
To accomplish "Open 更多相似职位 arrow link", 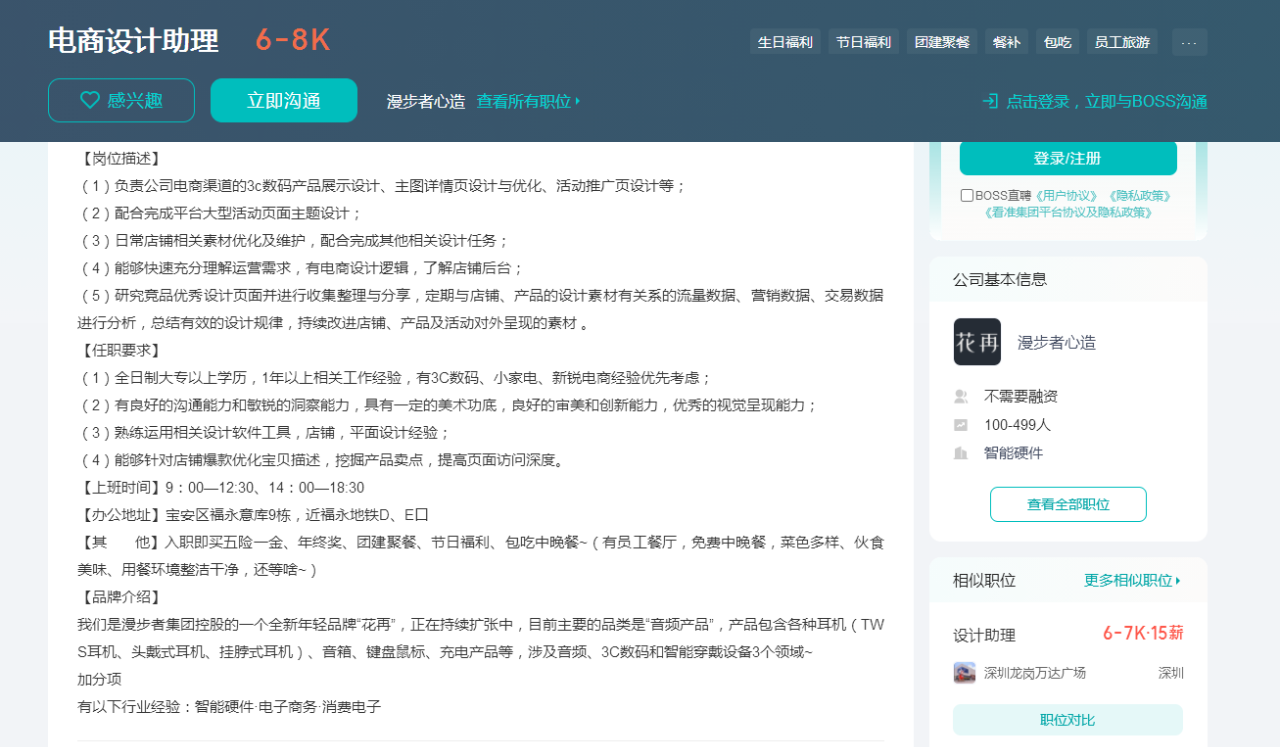I will 1132,580.
